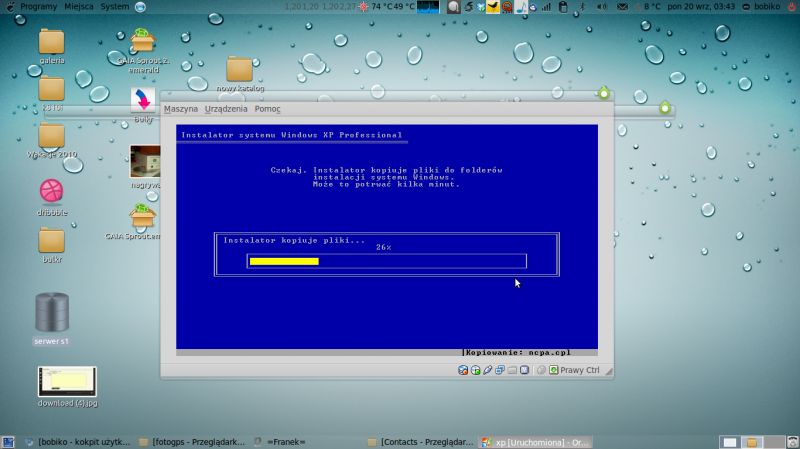
Task: Click the green round button on VirtualBox titlebar
Action: (x=604, y=93)
